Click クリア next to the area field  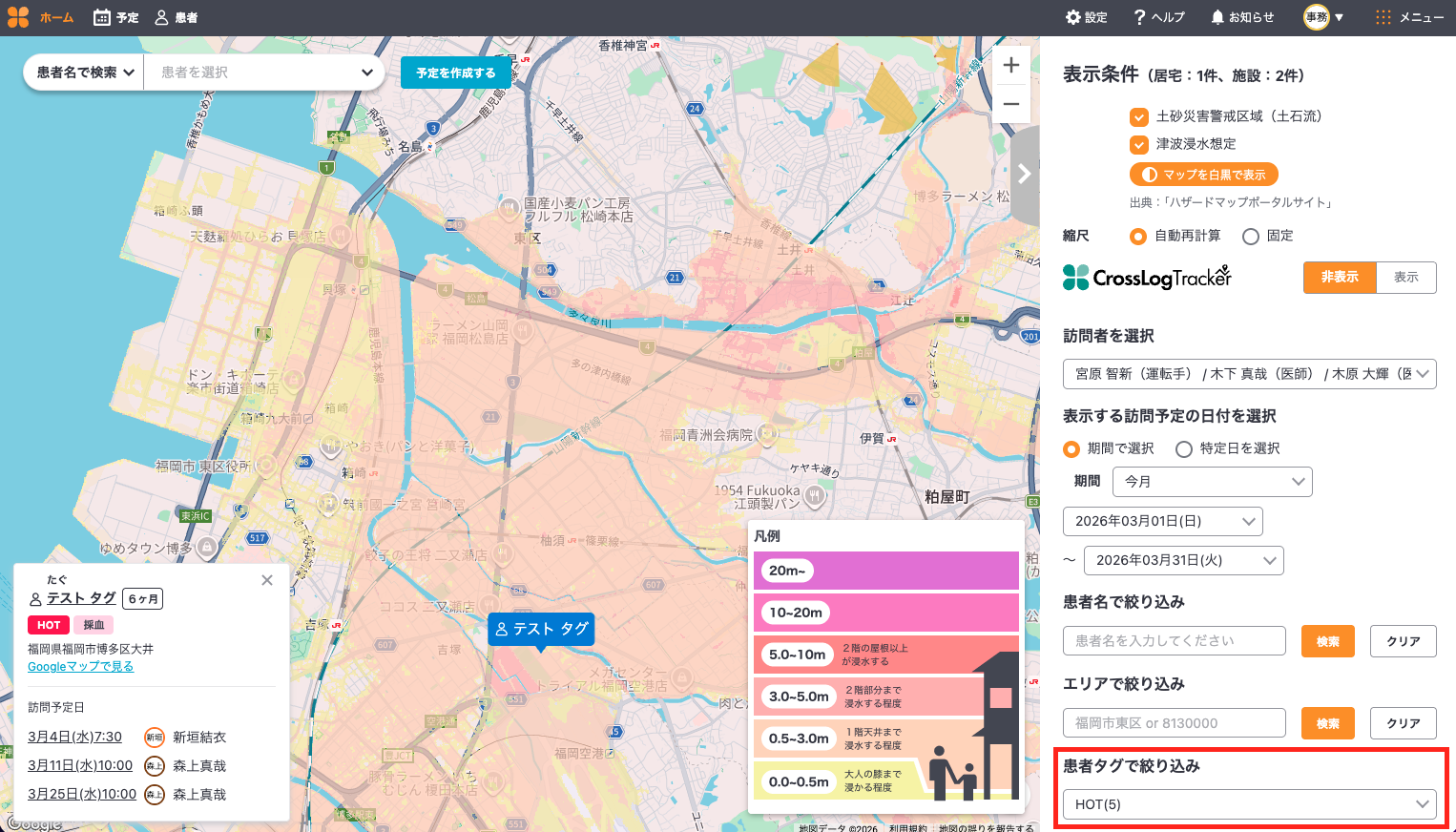click(x=1404, y=723)
